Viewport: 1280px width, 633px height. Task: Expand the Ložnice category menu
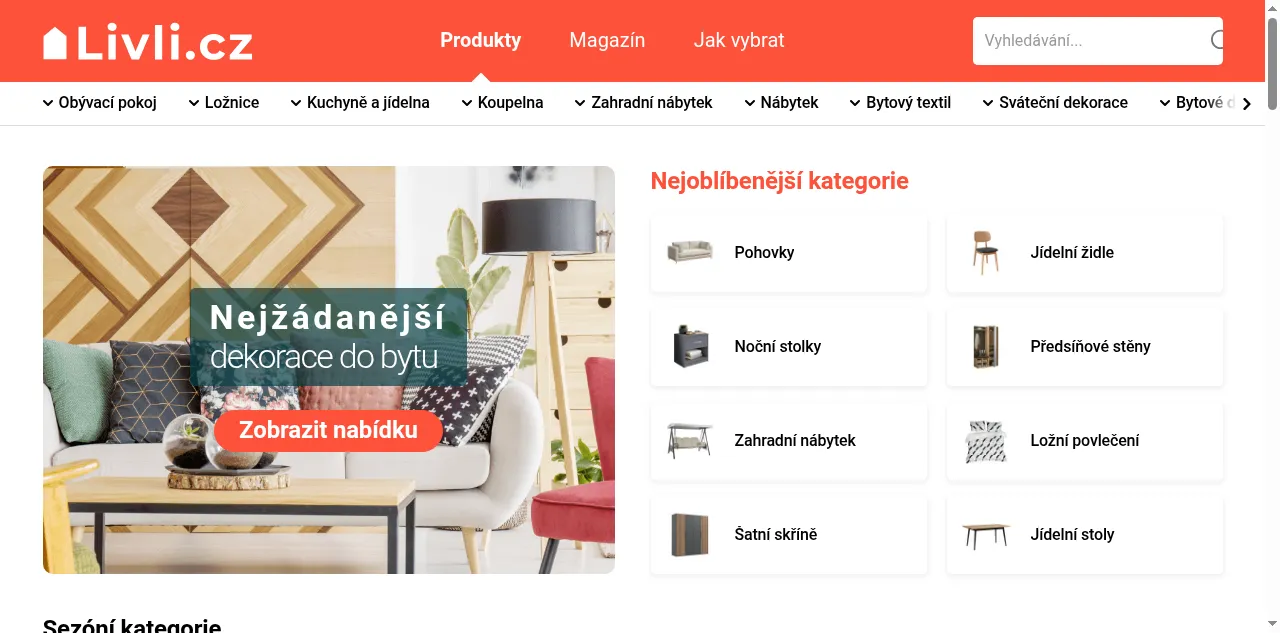(224, 102)
